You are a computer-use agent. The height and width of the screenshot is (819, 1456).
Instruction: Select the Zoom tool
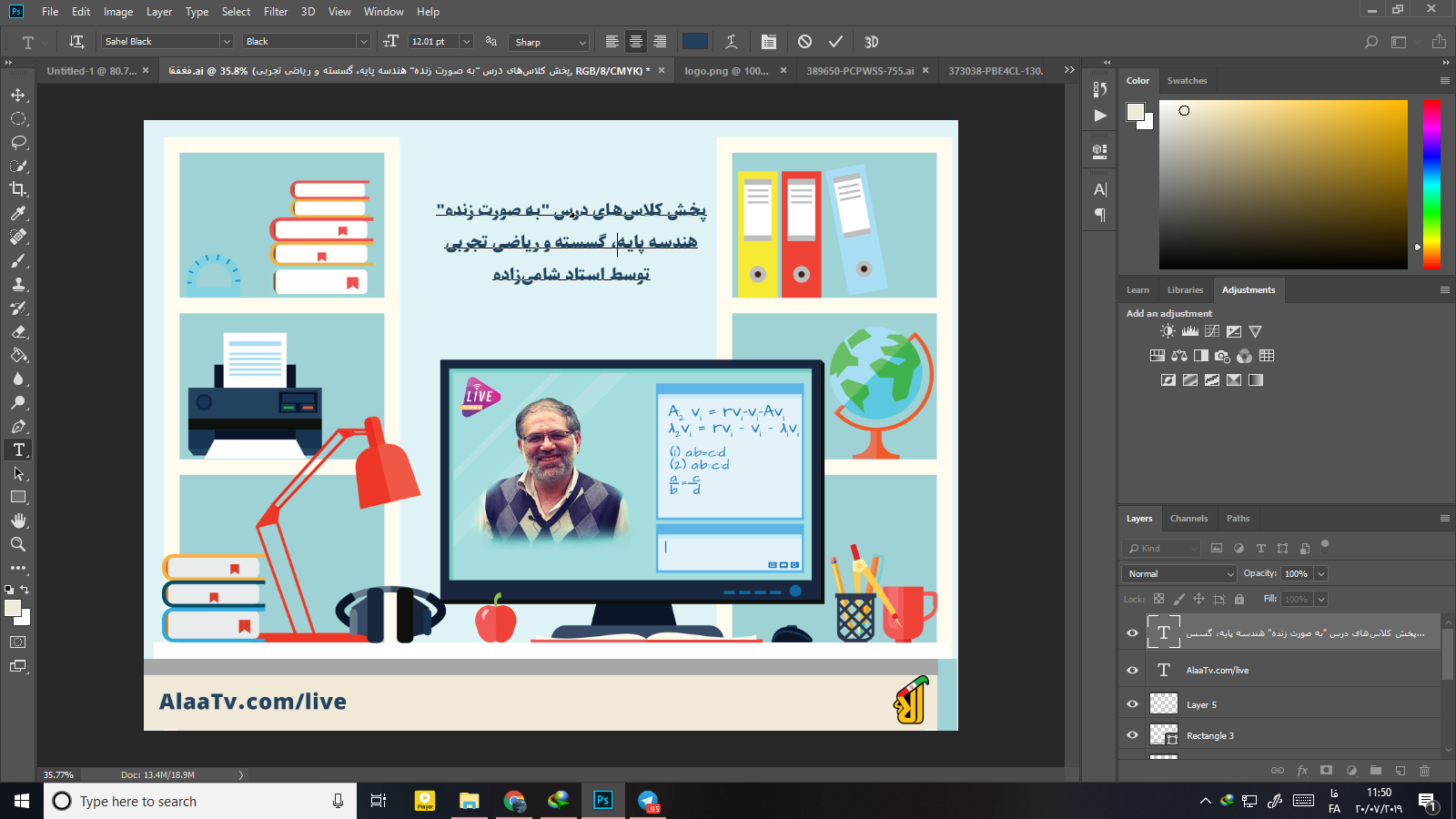18,544
